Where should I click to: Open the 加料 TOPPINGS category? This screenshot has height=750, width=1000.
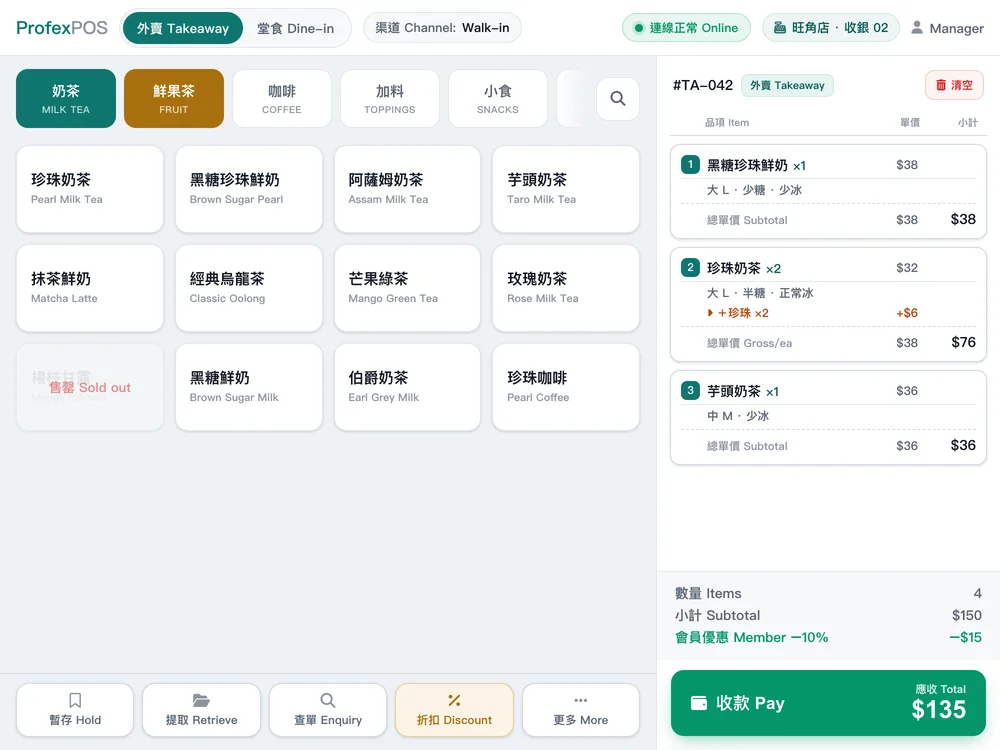pyautogui.click(x=390, y=98)
